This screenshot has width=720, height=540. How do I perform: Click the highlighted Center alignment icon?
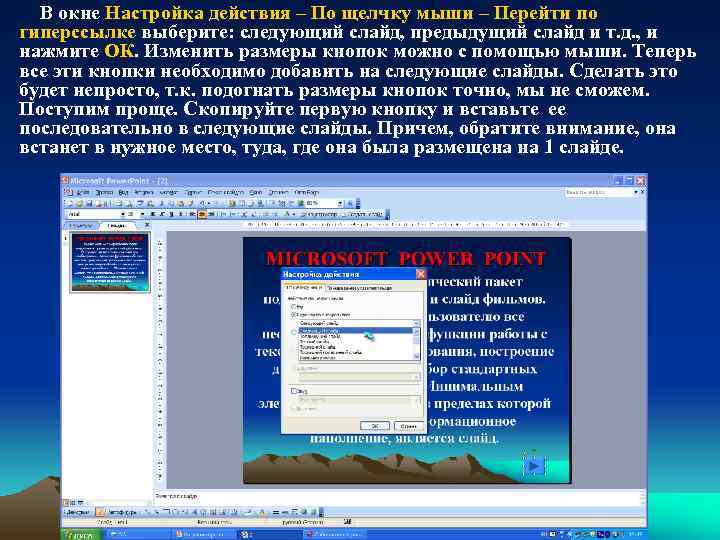202,214
